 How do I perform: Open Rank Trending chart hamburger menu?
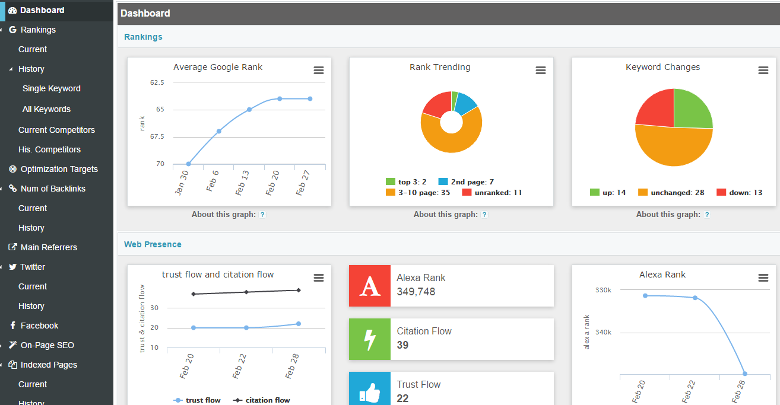tap(541, 70)
